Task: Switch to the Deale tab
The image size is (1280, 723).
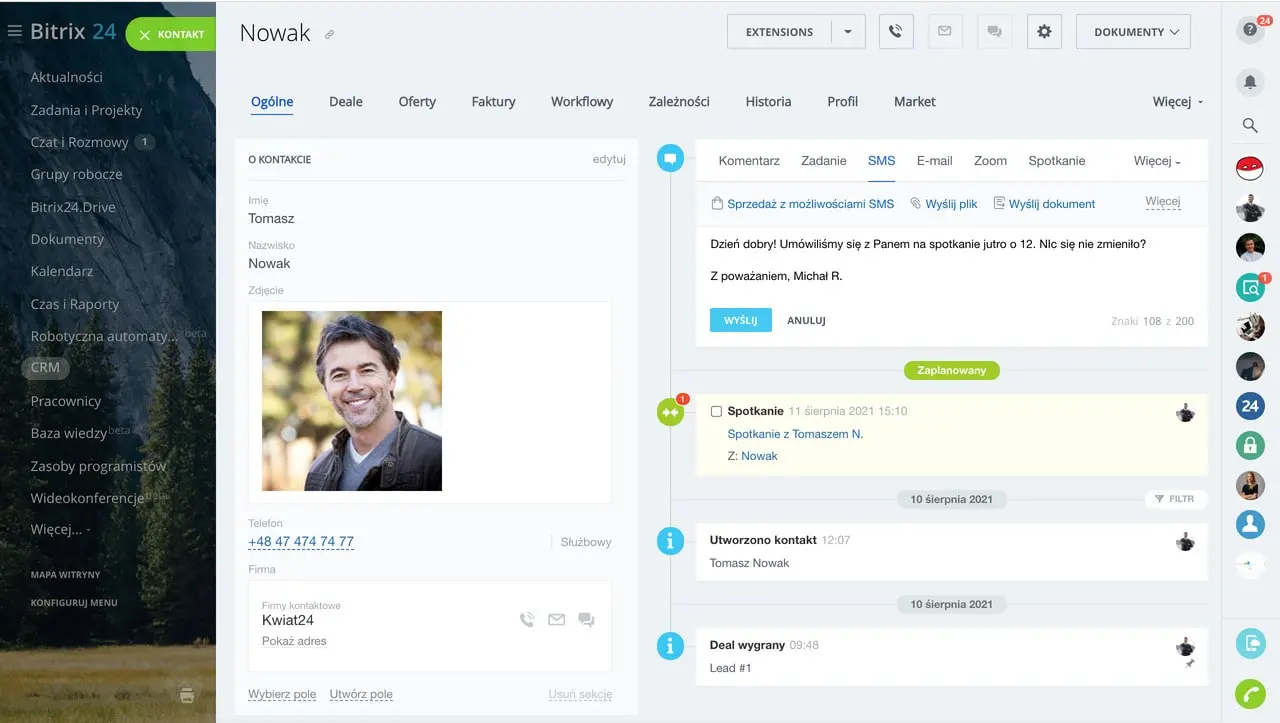Action: click(x=346, y=102)
